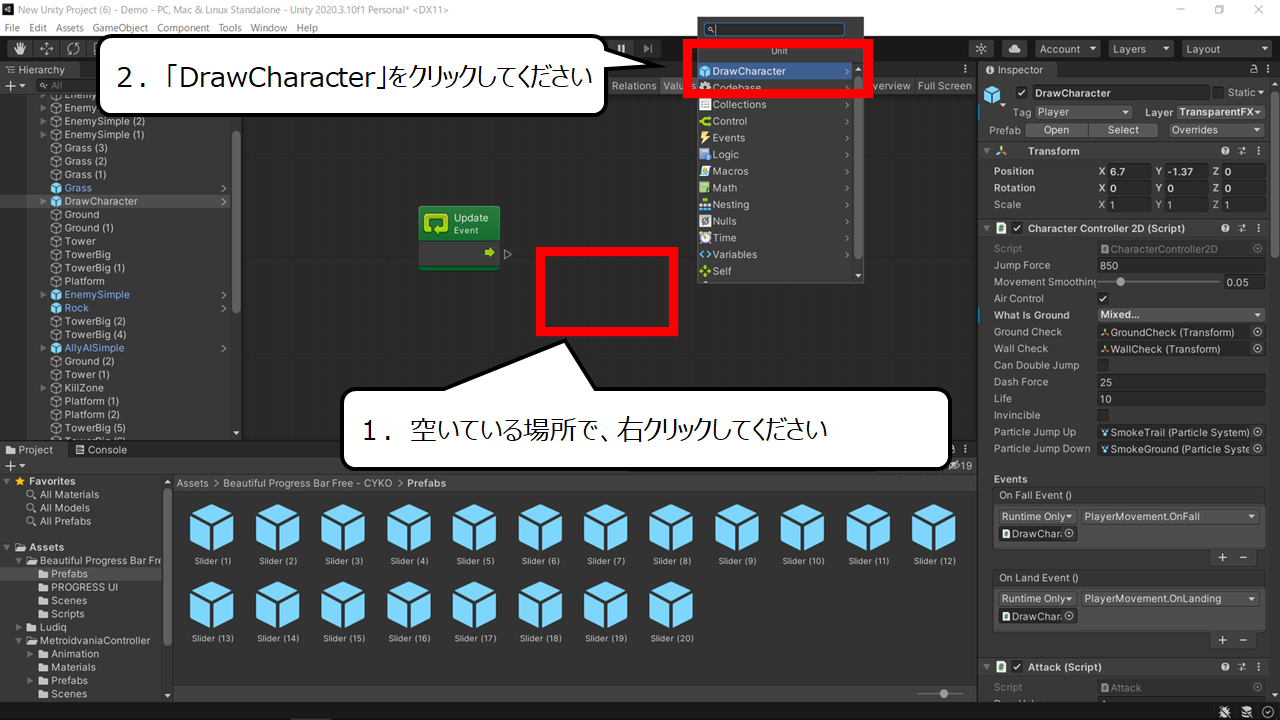Open Transform component preset icon
The image size is (1280, 720).
tap(1242, 151)
